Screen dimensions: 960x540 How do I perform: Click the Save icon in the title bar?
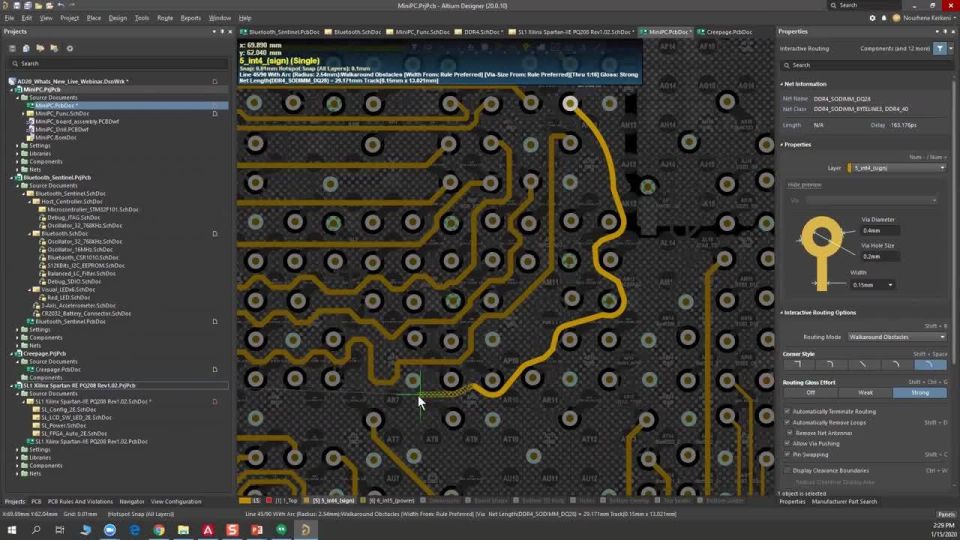(17, 6)
